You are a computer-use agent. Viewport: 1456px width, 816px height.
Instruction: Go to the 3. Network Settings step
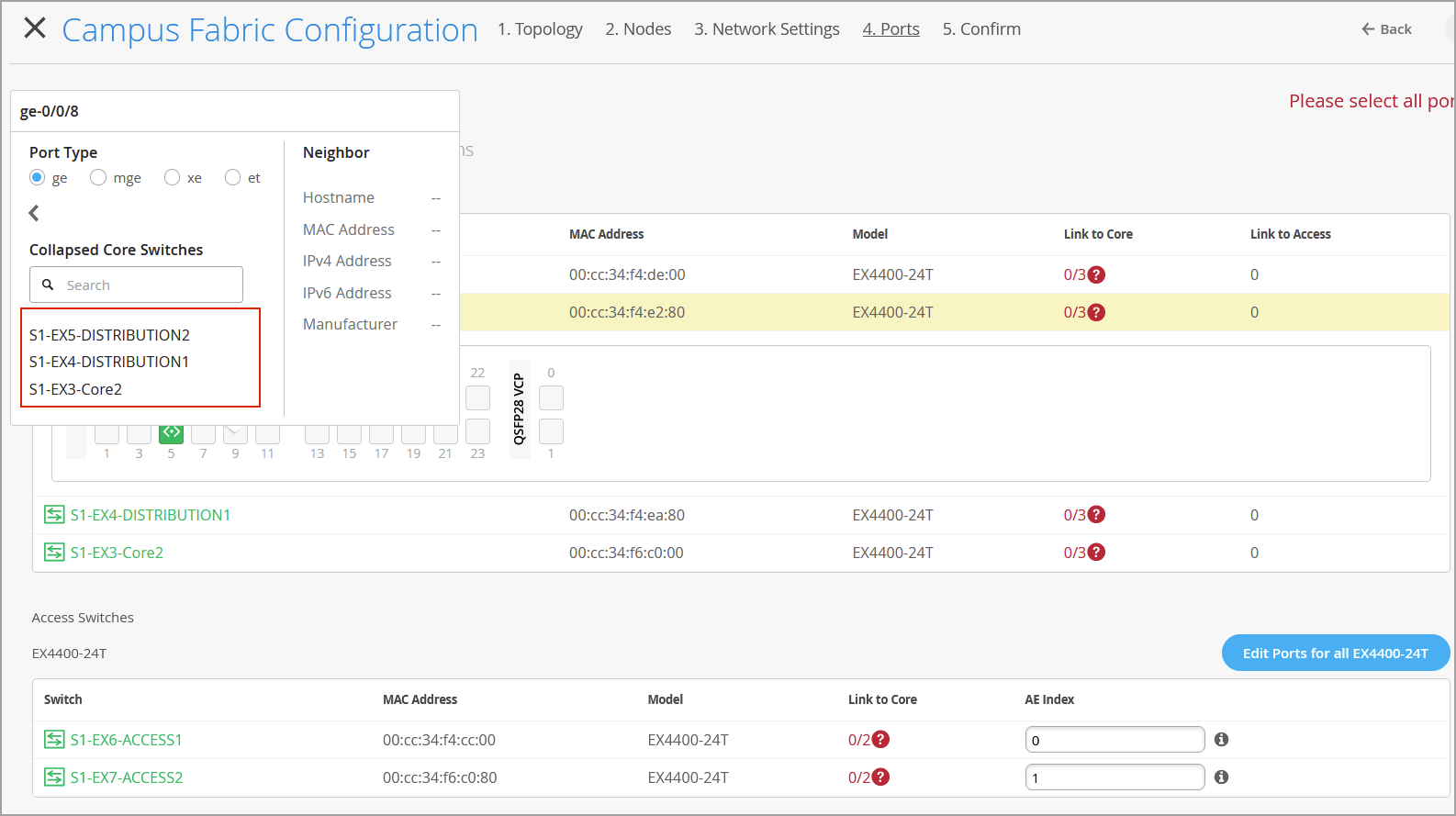[x=767, y=29]
